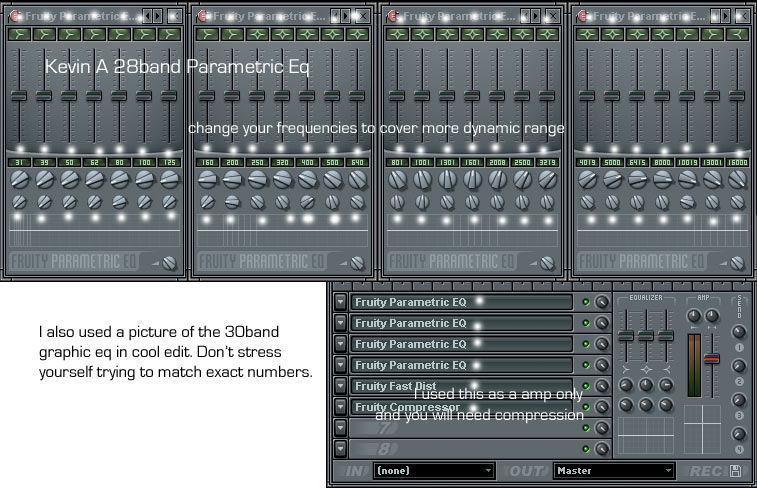
Task: Open the OUT dropdown showing Master
Action: [614, 471]
